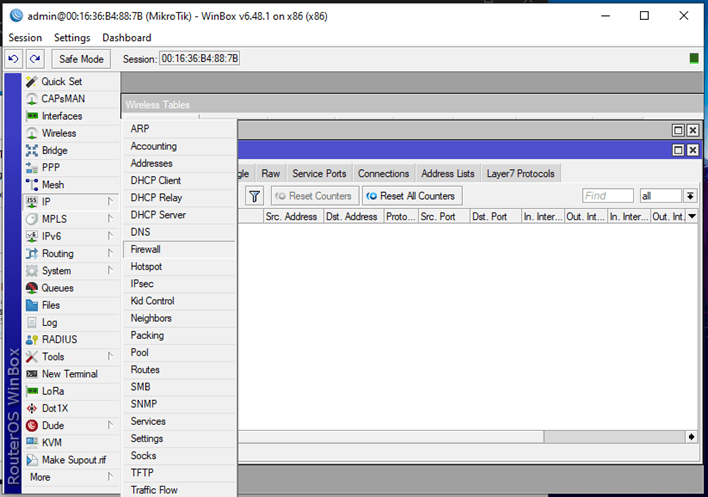The height and width of the screenshot is (497, 708).
Task: Open the Files folder icon
Action: (32, 305)
